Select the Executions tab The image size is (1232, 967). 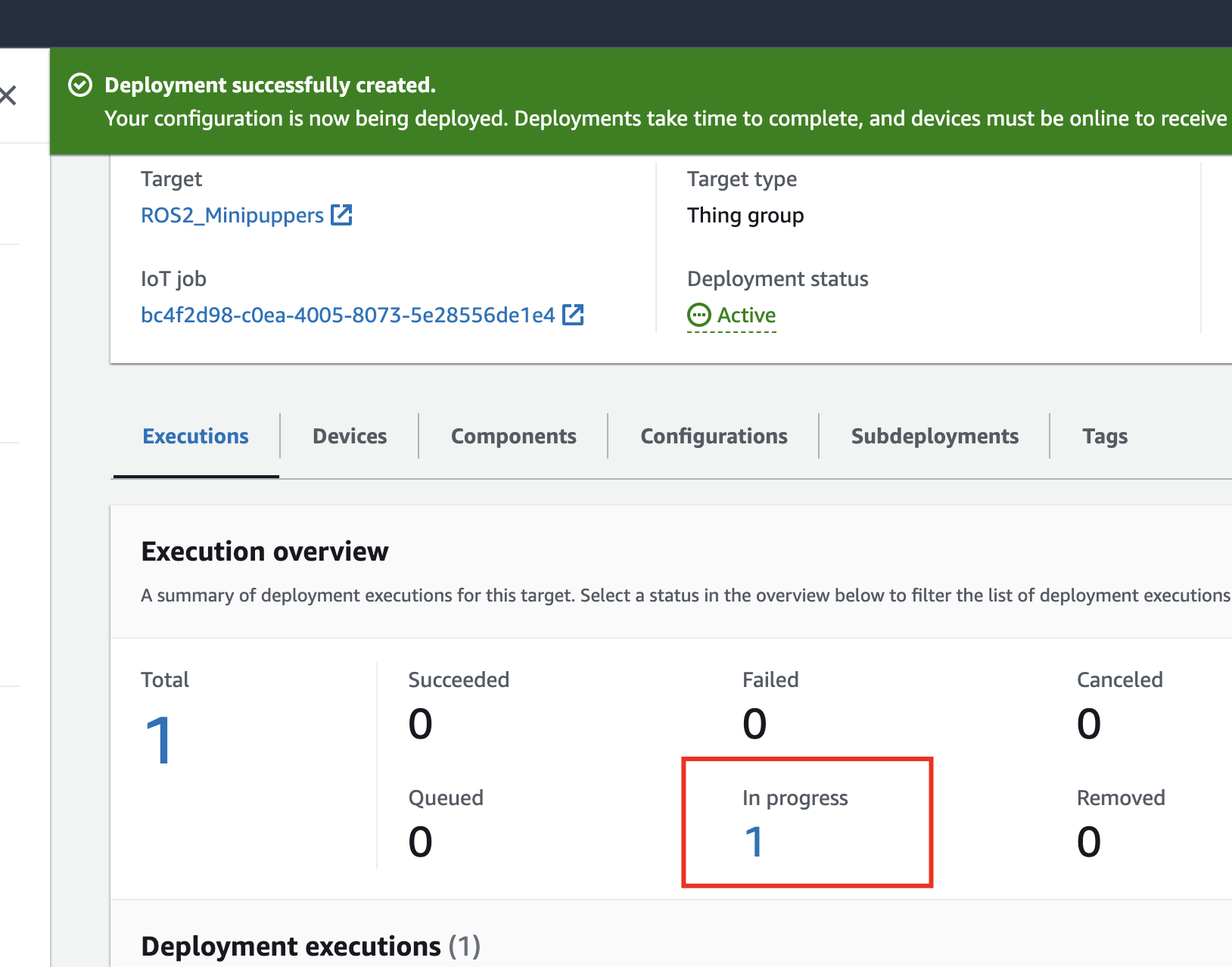click(195, 437)
